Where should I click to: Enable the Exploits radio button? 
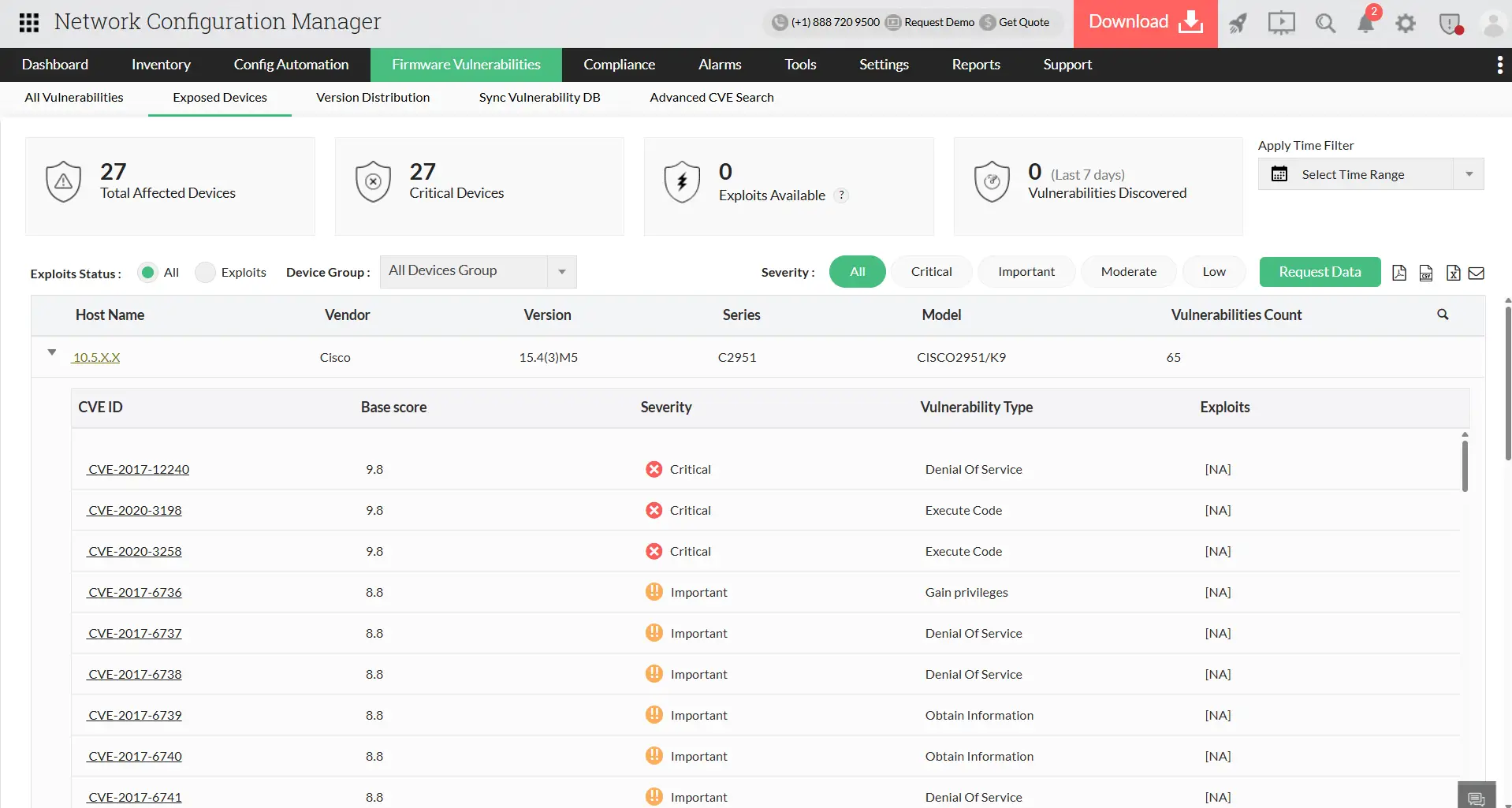(x=206, y=272)
